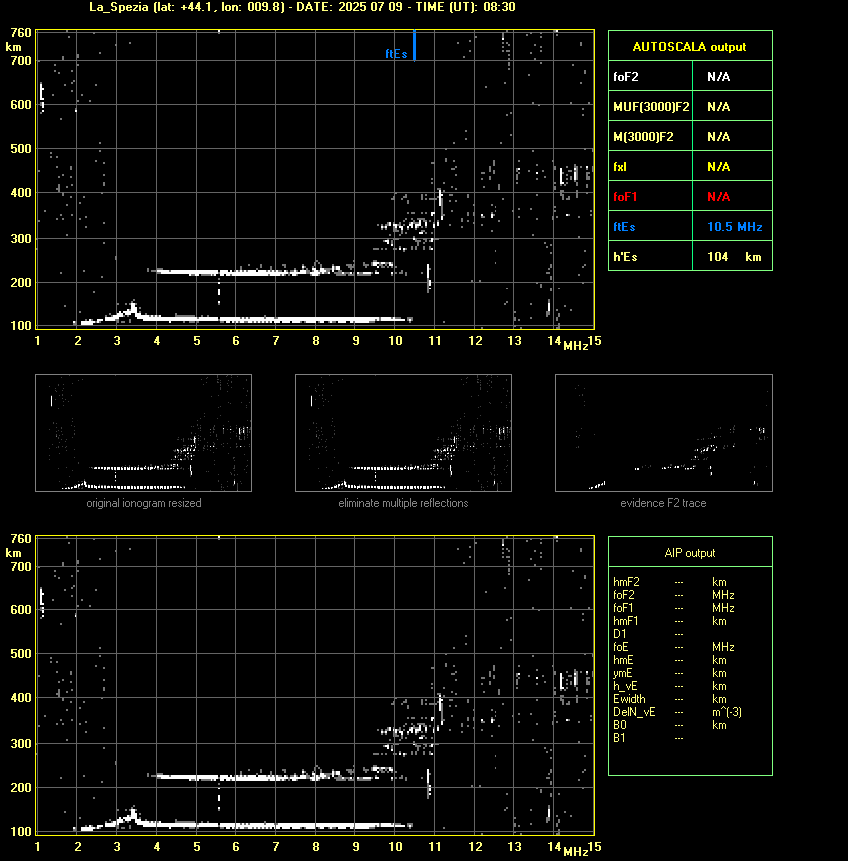Click the km axis label of lower ionogram
848x861 pixels.
[13, 553]
